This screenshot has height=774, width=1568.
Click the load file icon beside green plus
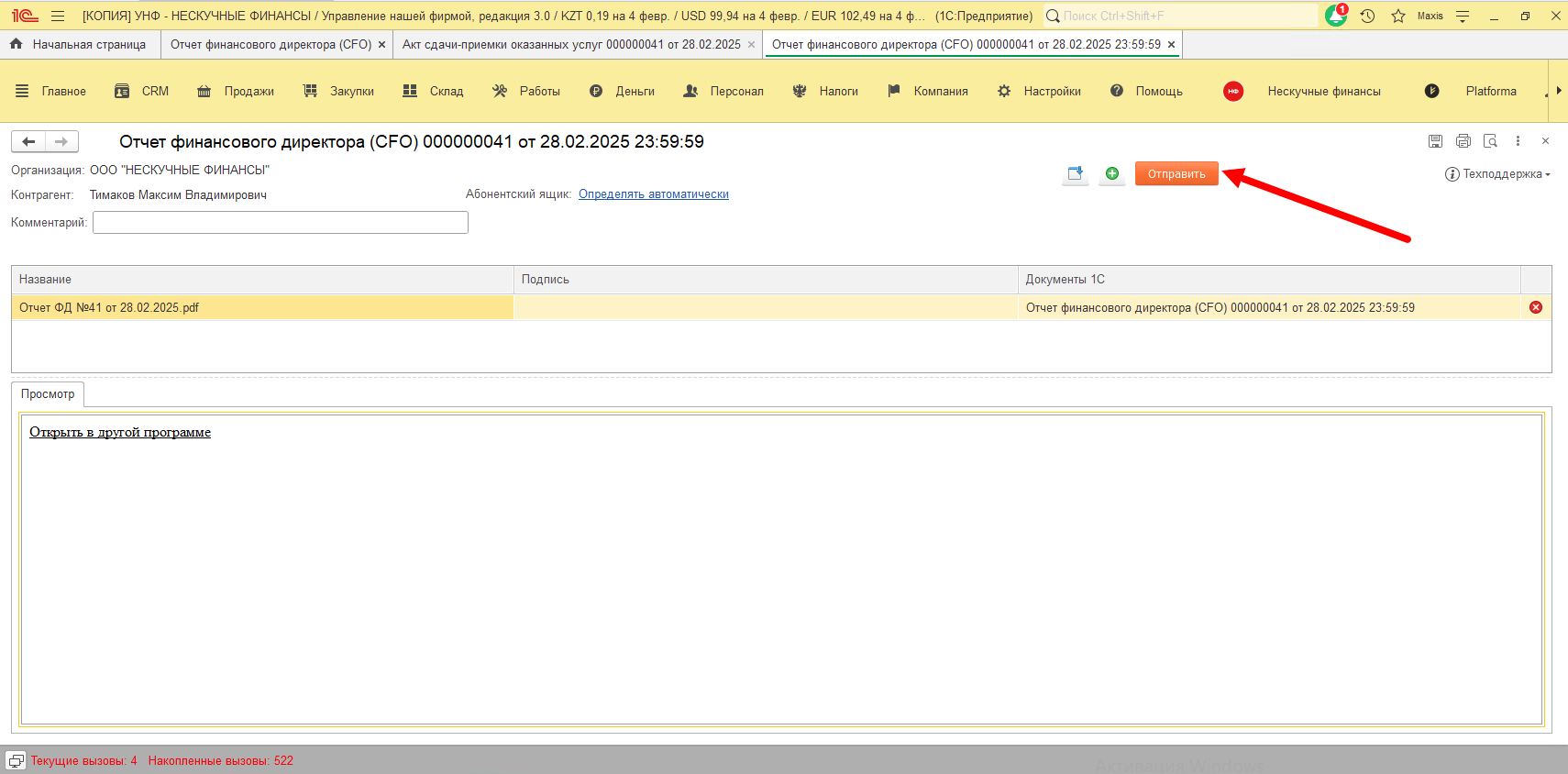coord(1076,173)
